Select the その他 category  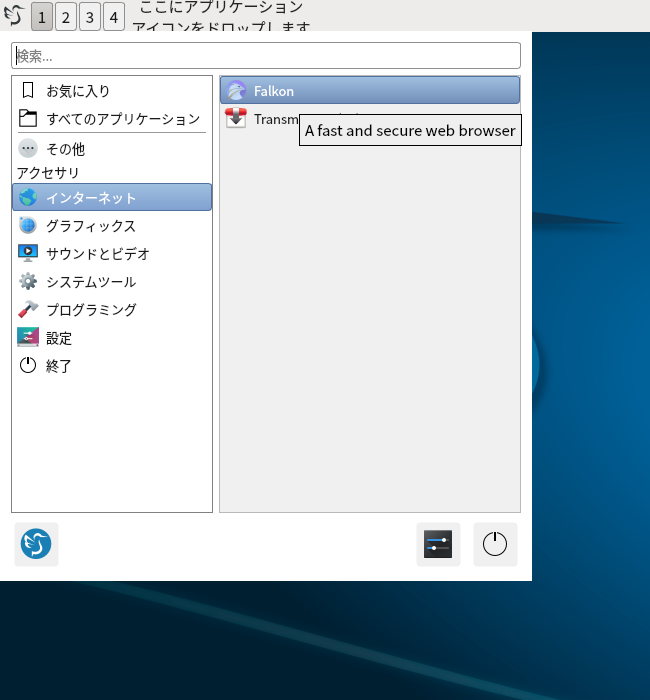[x=112, y=149]
